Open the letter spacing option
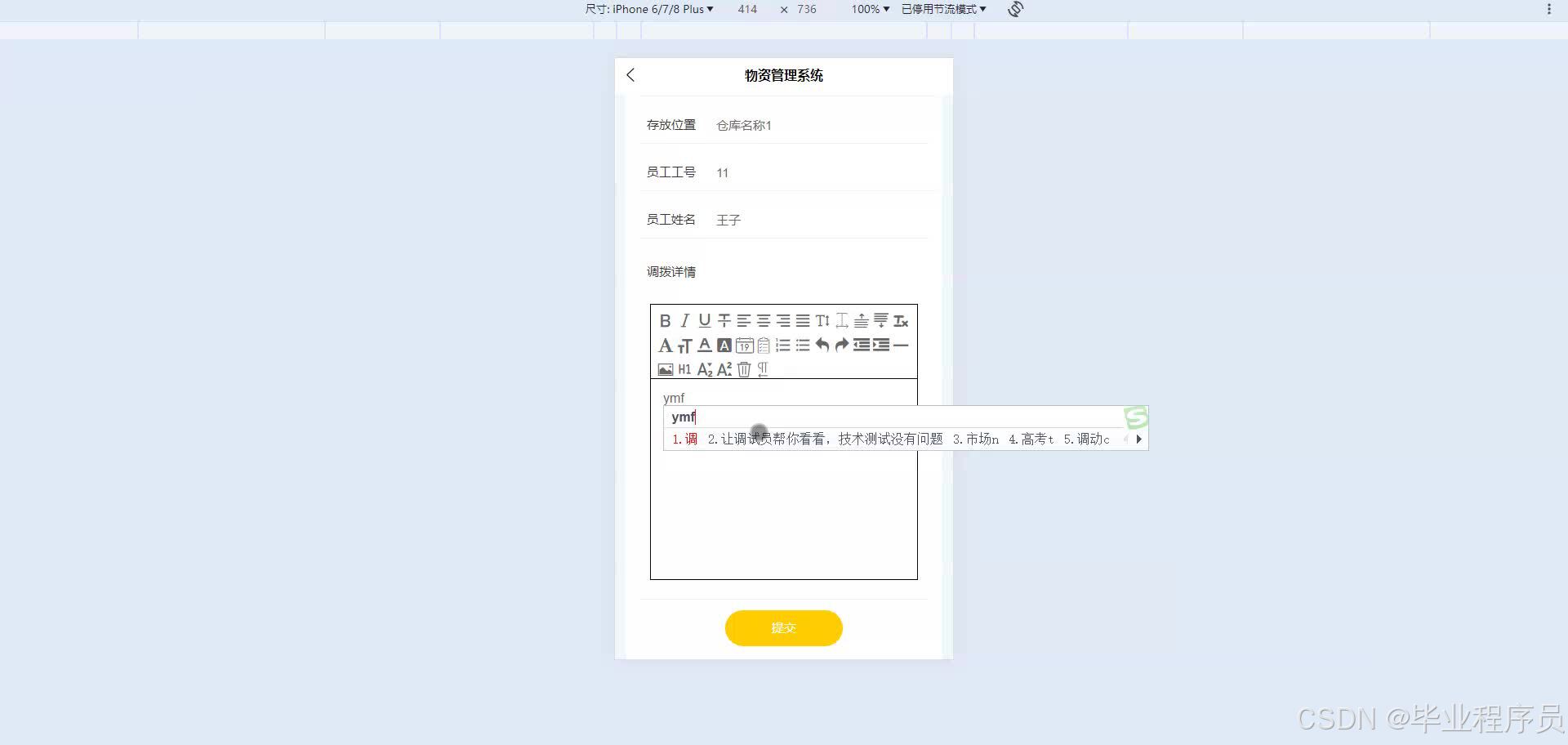This screenshot has height=745, width=1568. coord(841,321)
